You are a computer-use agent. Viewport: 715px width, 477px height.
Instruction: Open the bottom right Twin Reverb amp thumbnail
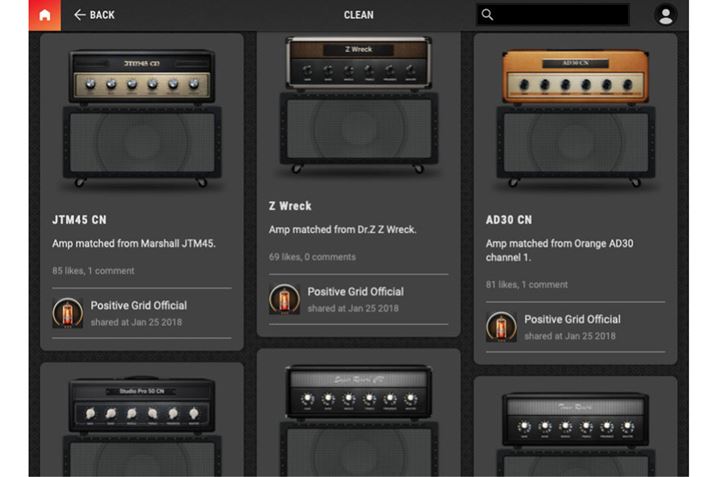click(x=575, y=433)
